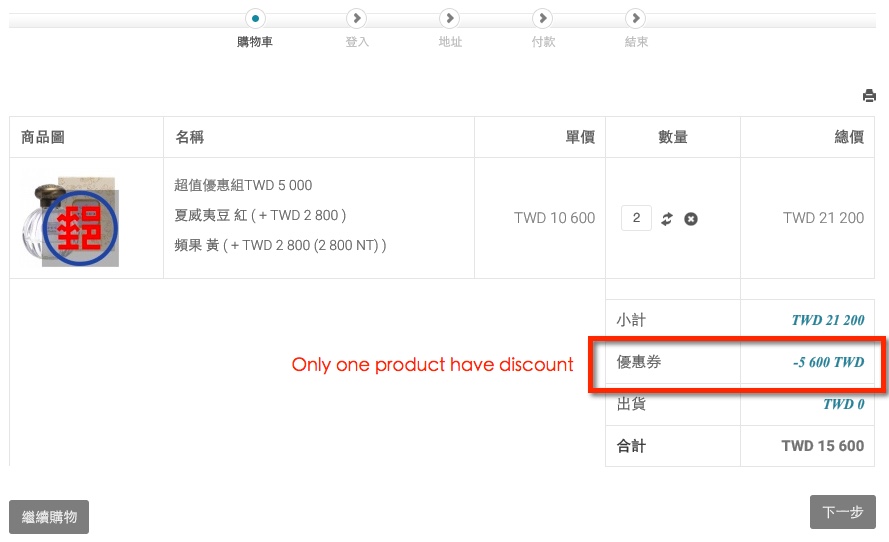Select the 登入 step label
This screenshot has width=889, height=542.
coord(357,42)
